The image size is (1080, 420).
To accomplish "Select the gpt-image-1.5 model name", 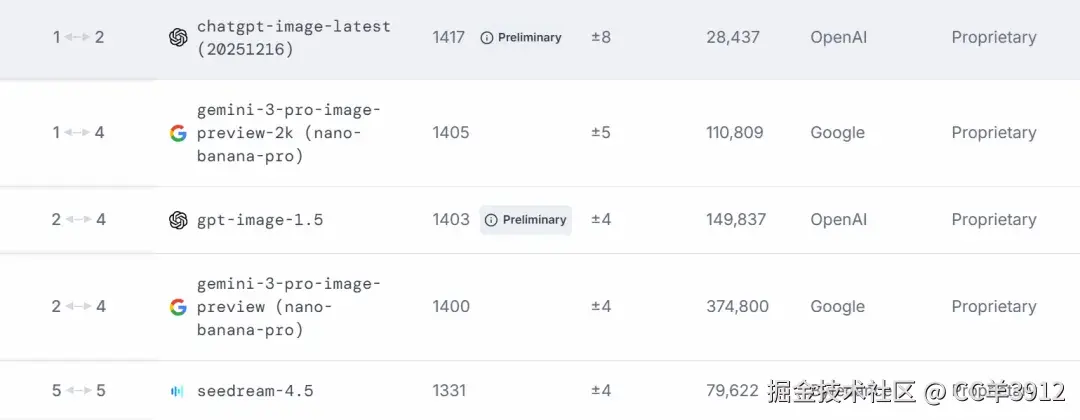I will pyautogui.click(x=260, y=220).
